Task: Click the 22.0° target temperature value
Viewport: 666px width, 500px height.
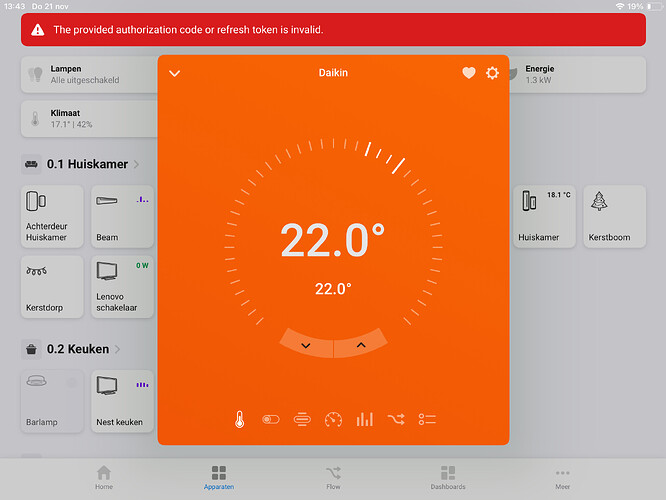Action: tap(333, 240)
